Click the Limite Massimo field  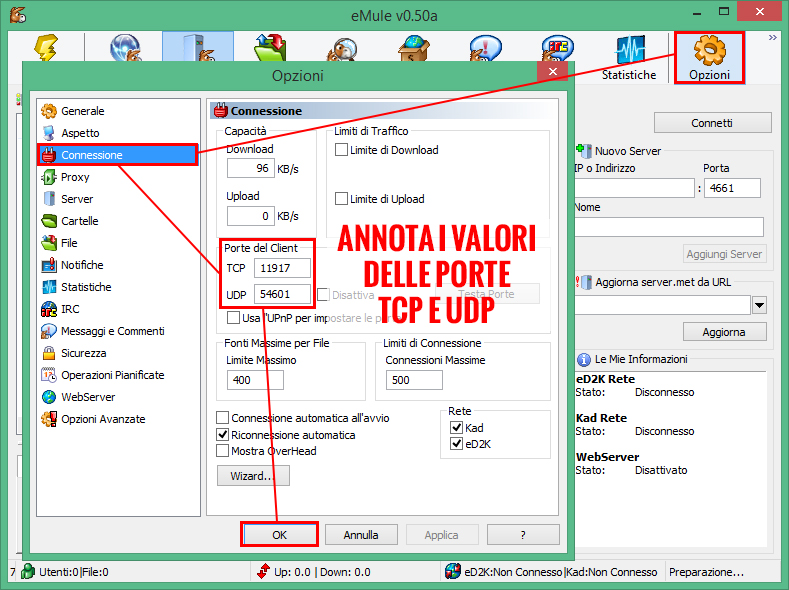coord(255,380)
